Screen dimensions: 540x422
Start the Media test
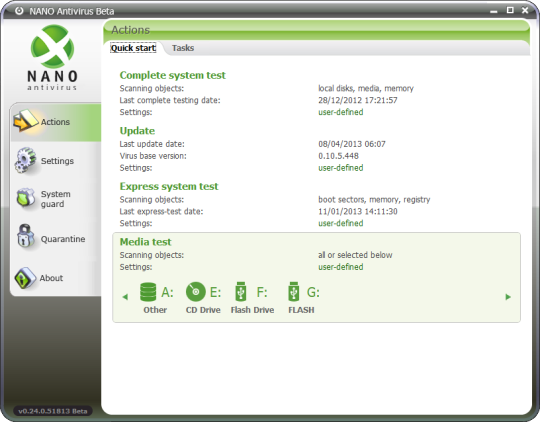[145, 242]
